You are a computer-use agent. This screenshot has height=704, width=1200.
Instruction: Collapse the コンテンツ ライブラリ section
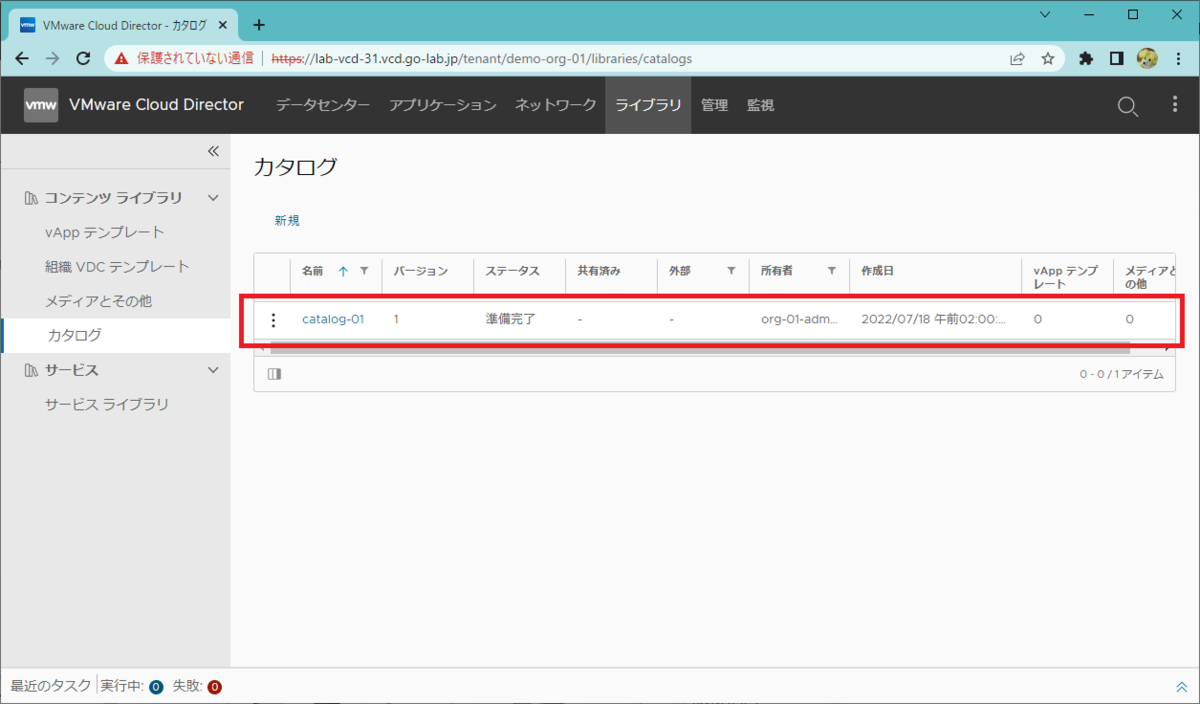point(213,198)
